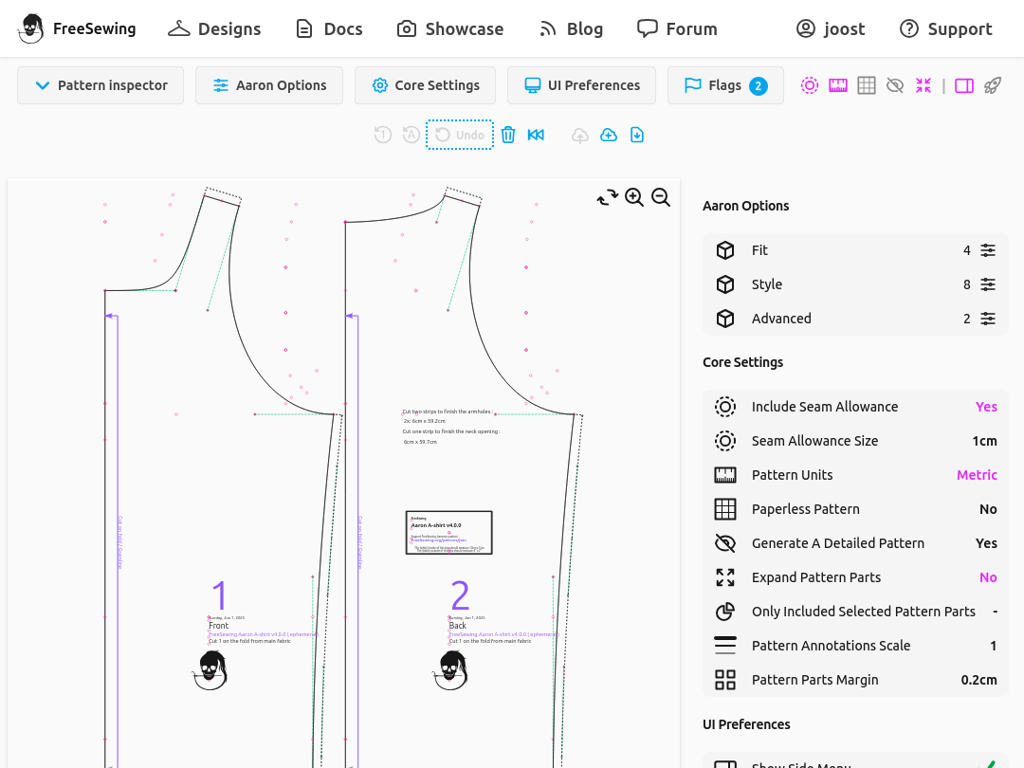Click the Metric units value
The height and width of the screenshot is (768, 1024).
(x=977, y=475)
